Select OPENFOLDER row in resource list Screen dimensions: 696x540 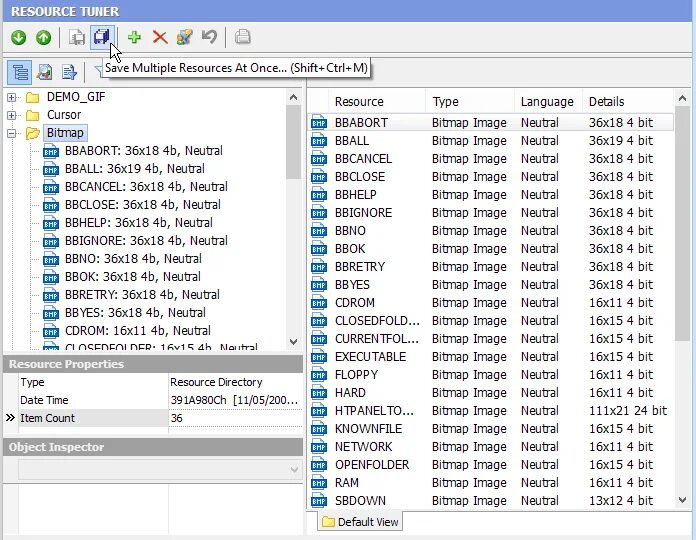[490, 465]
